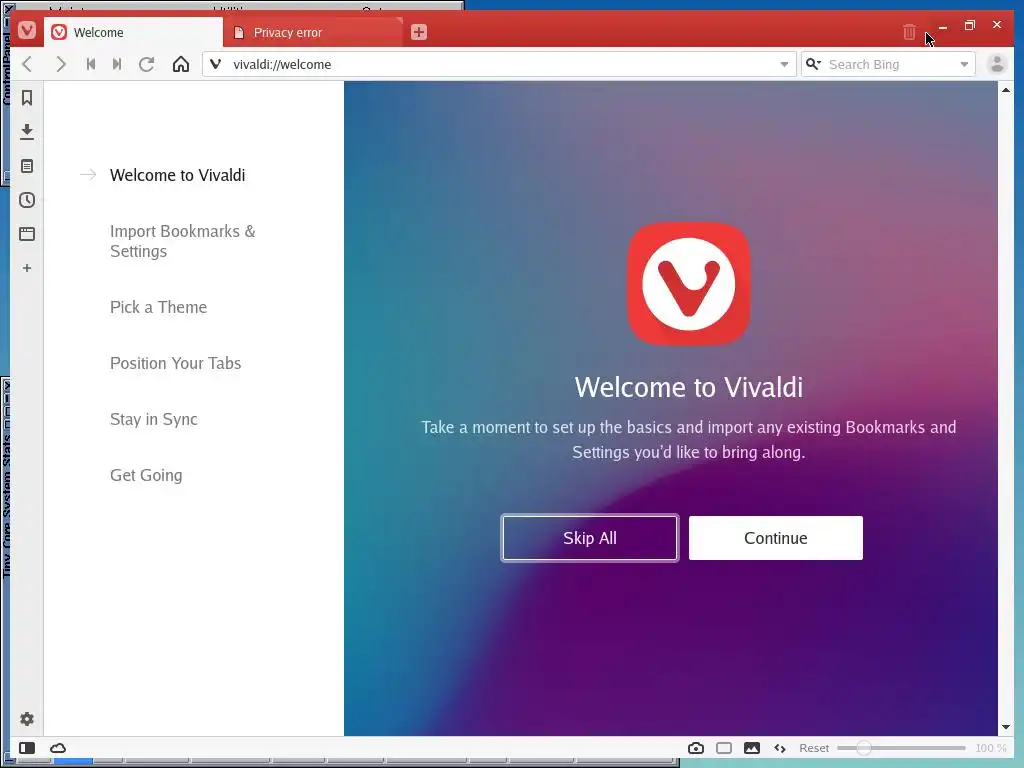Toggle the side panel visibility
Screen dimensions: 1024x768
[x=27, y=748]
